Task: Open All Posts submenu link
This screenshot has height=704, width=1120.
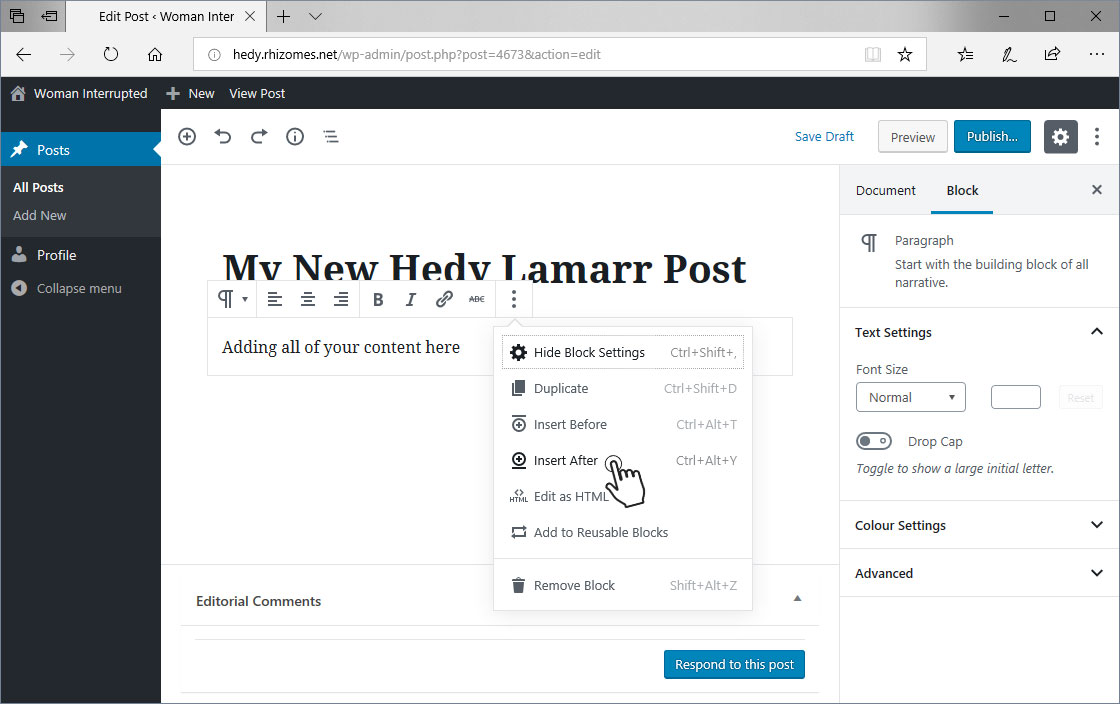Action: pos(39,187)
